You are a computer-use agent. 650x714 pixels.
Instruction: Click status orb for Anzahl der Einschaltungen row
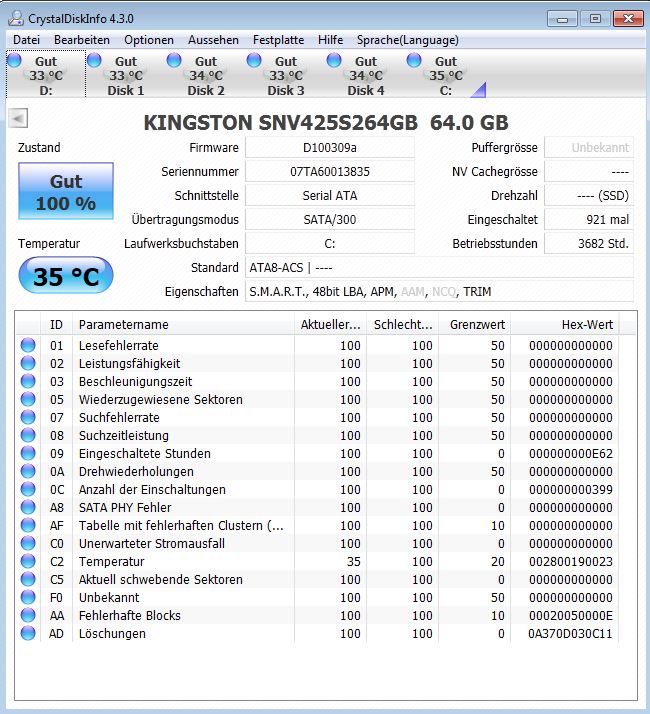28,489
